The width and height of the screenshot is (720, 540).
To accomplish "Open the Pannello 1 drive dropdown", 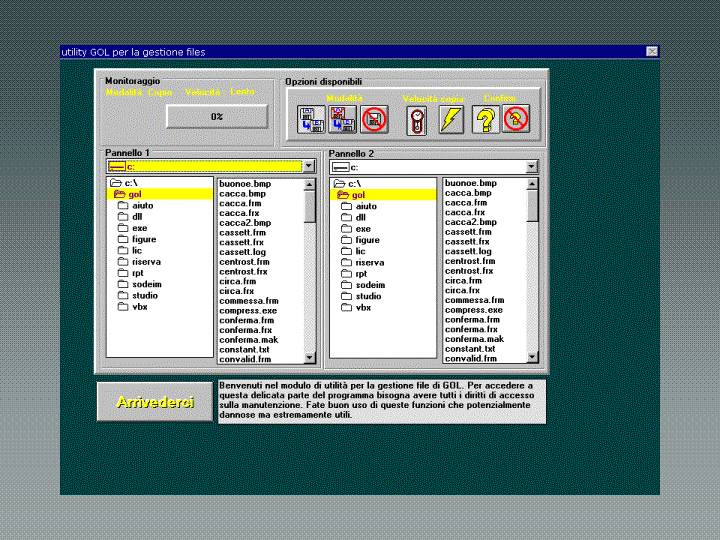I will (x=308, y=166).
